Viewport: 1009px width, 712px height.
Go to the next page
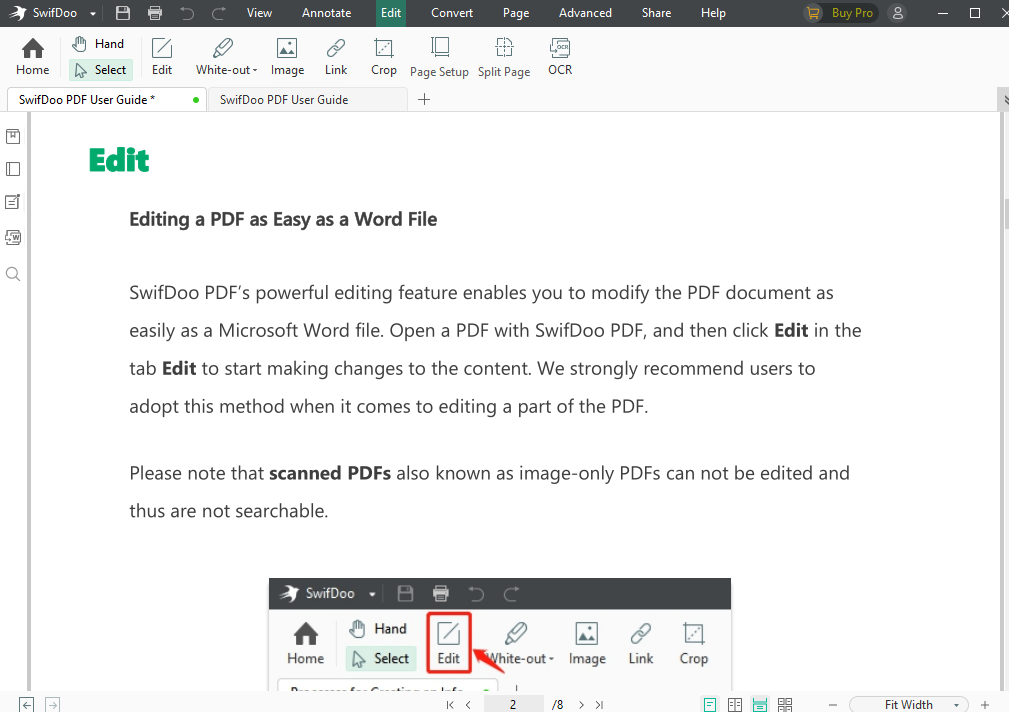[581, 705]
